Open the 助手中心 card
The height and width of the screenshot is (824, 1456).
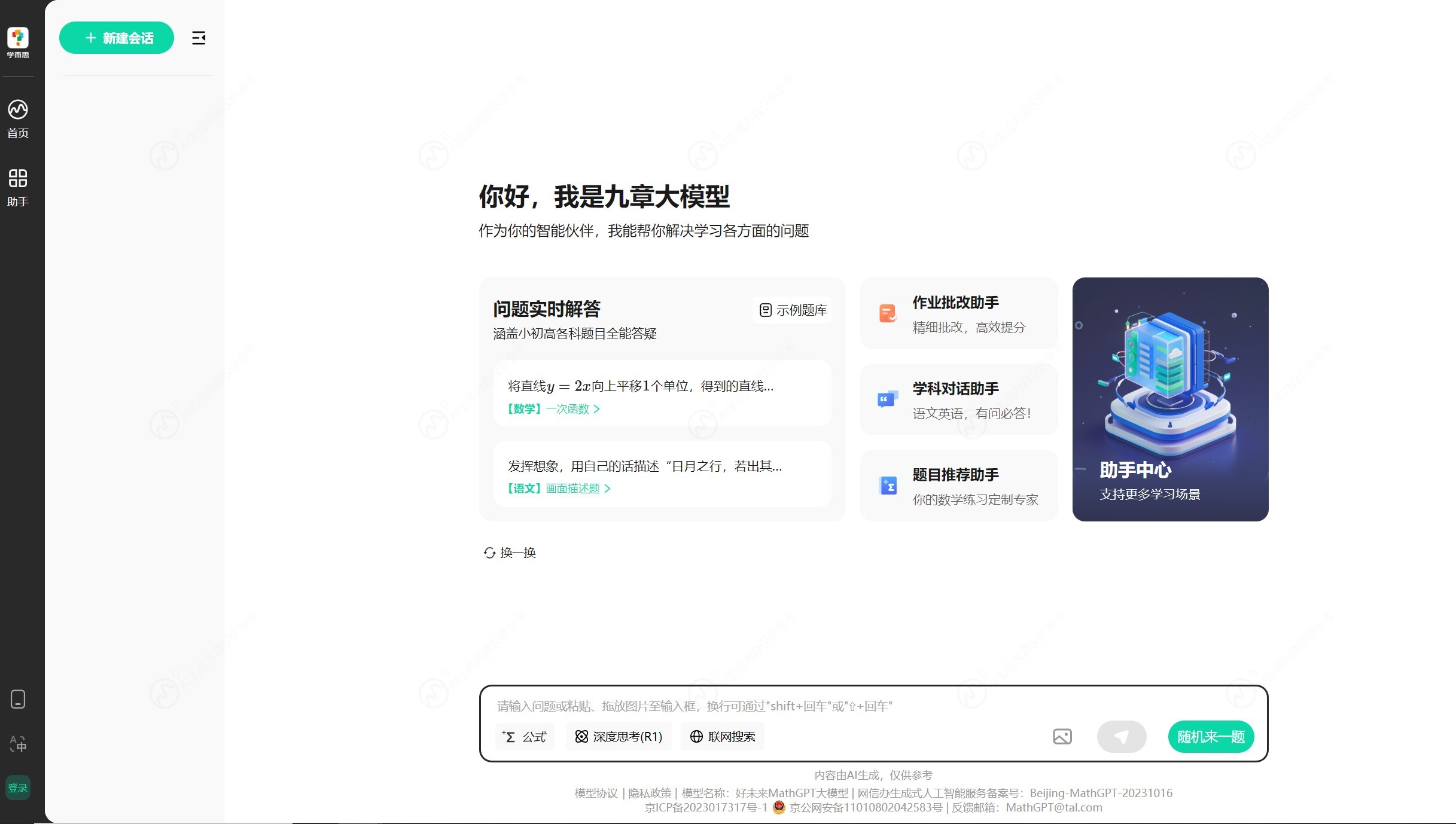1170,399
